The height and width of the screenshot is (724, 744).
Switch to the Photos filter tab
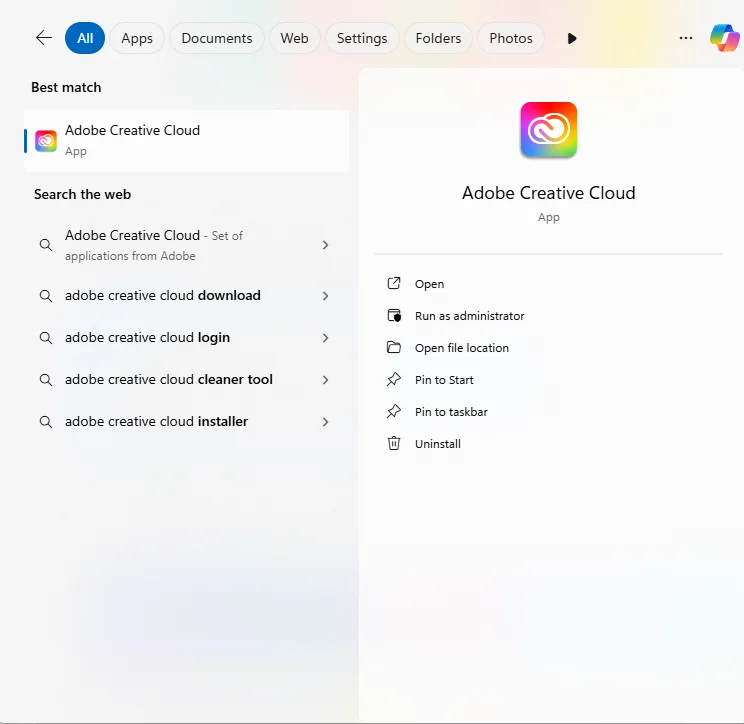(x=511, y=38)
